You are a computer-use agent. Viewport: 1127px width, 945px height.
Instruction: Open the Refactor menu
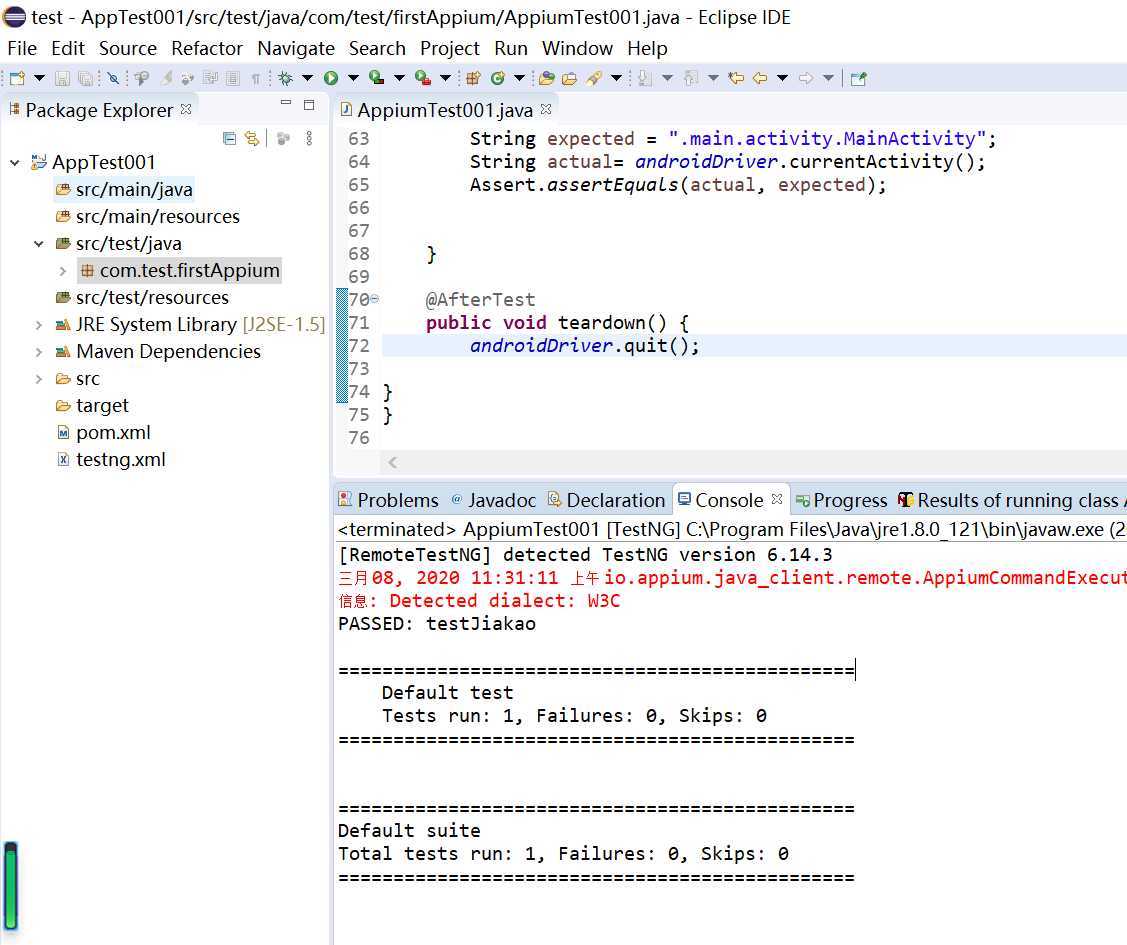[207, 48]
